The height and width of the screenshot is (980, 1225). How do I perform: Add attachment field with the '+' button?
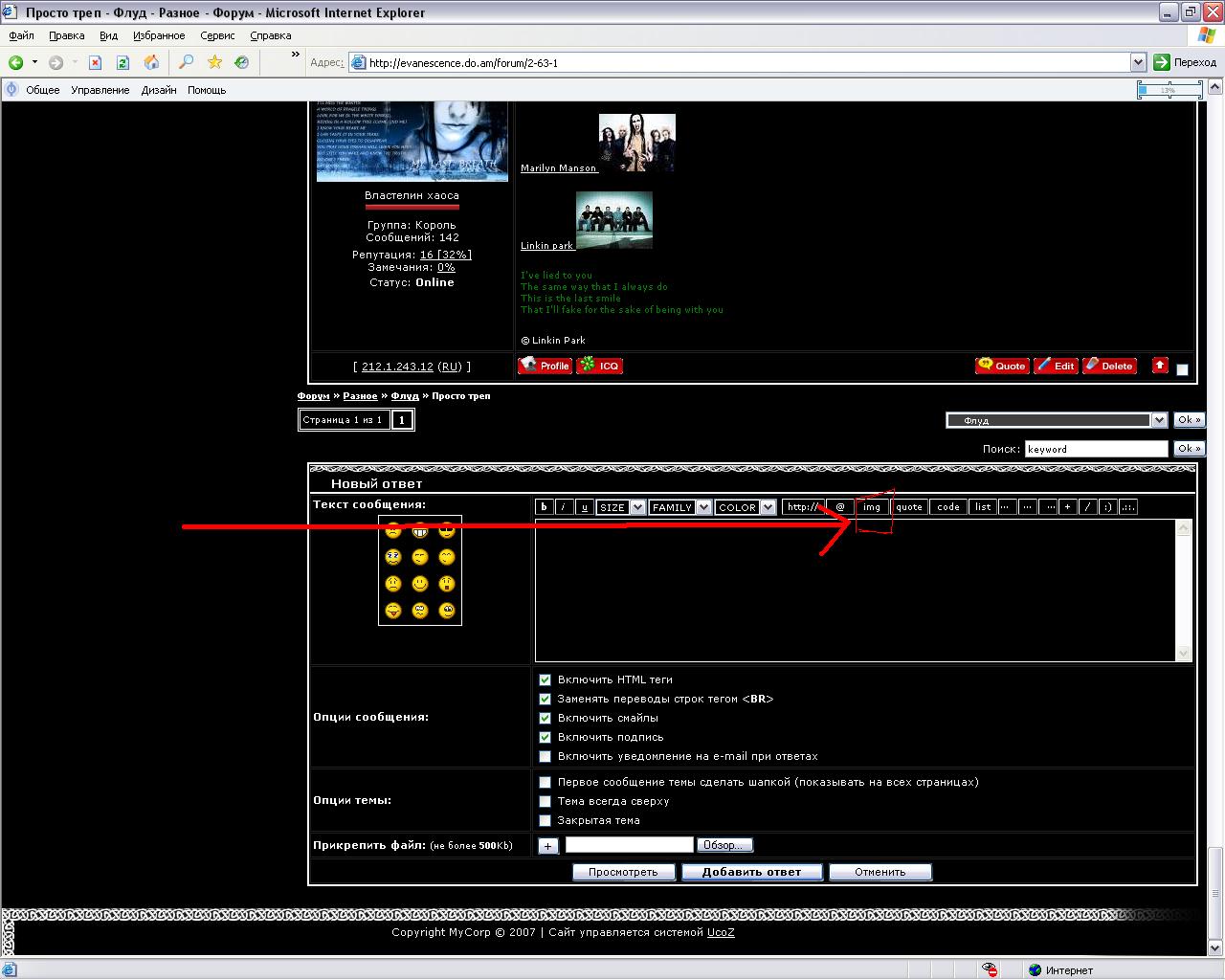pos(547,846)
